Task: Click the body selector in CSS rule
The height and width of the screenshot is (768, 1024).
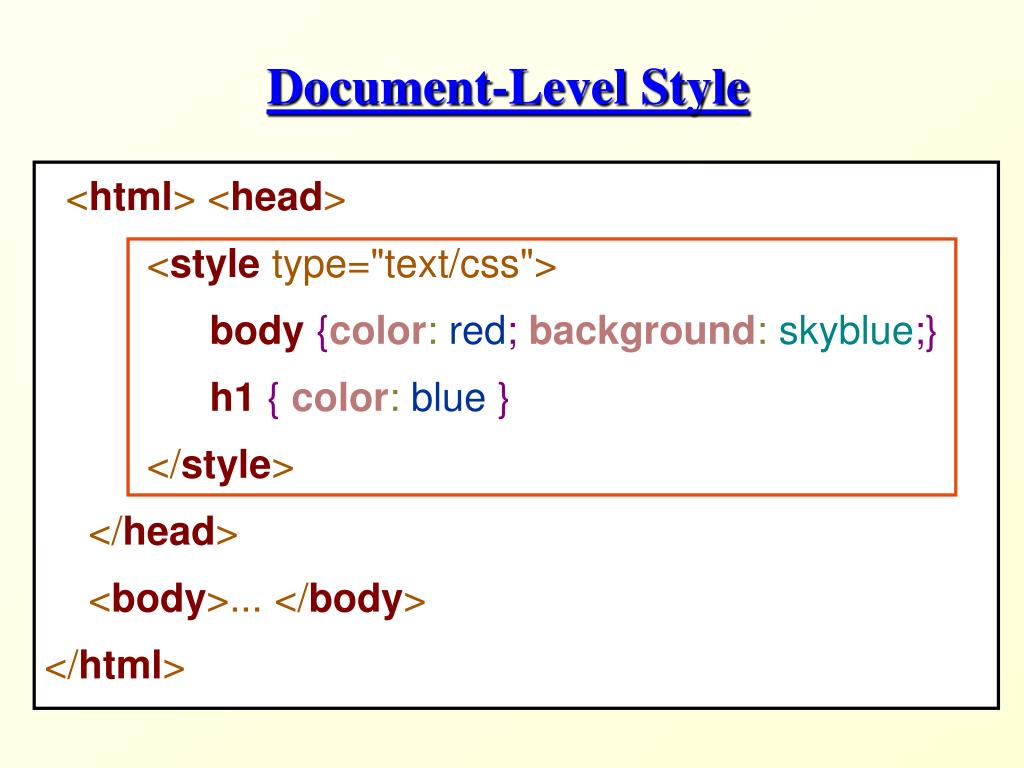Action: click(x=257, y=332)
